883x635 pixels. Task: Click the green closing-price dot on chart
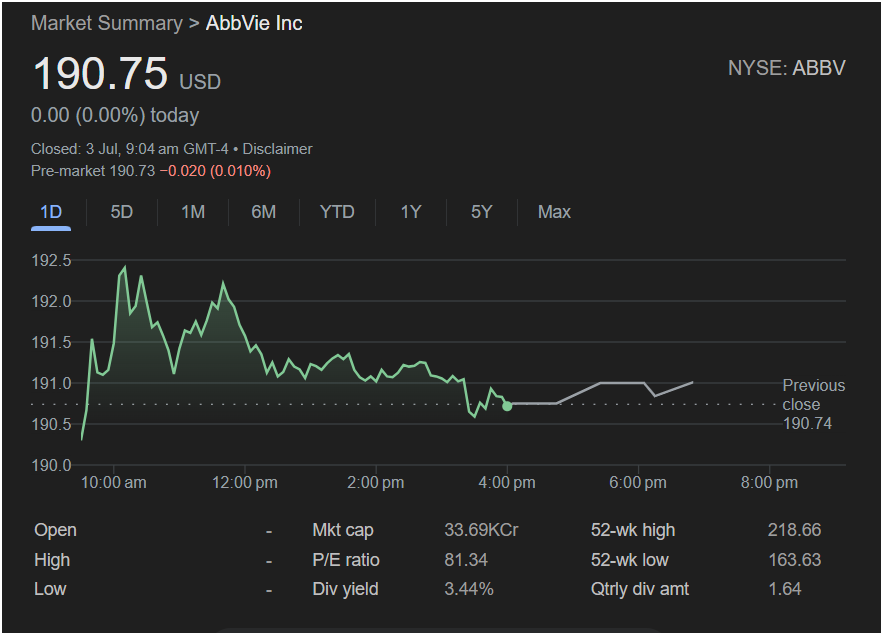(507, 406)
